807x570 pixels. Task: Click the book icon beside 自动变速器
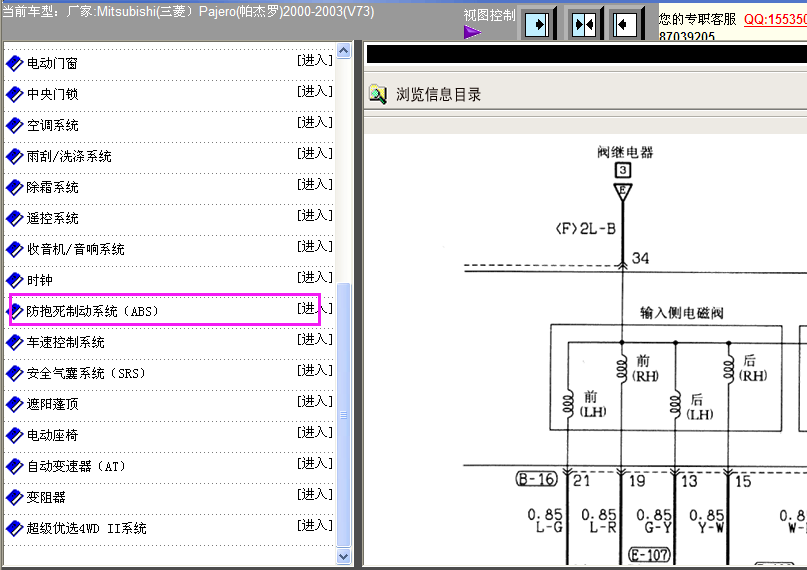point(14,466)
